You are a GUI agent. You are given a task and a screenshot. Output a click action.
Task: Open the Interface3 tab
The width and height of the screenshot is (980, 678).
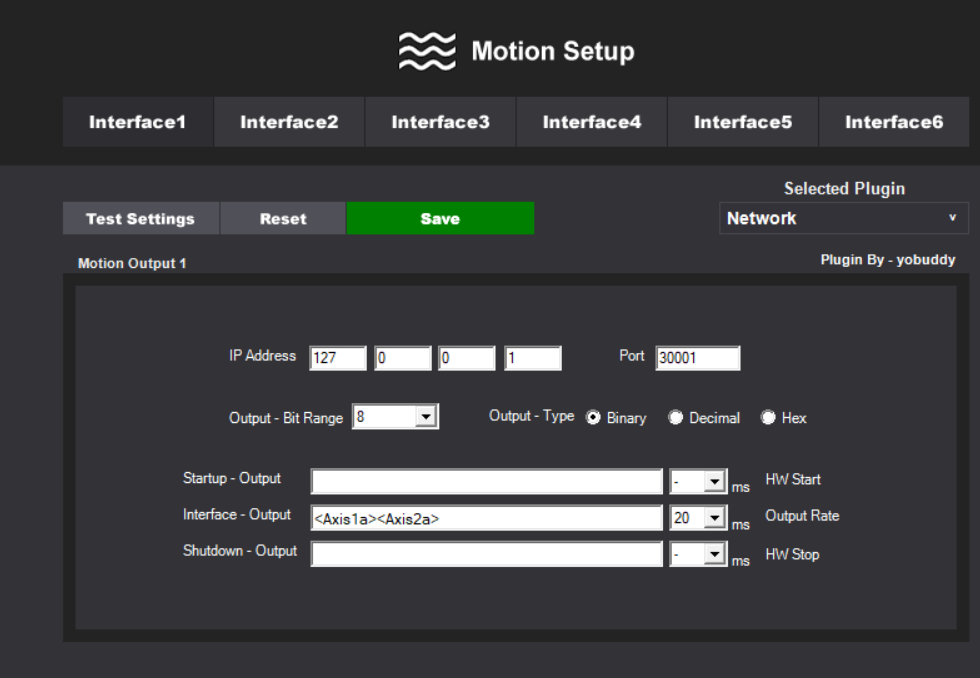pos(441,122)
